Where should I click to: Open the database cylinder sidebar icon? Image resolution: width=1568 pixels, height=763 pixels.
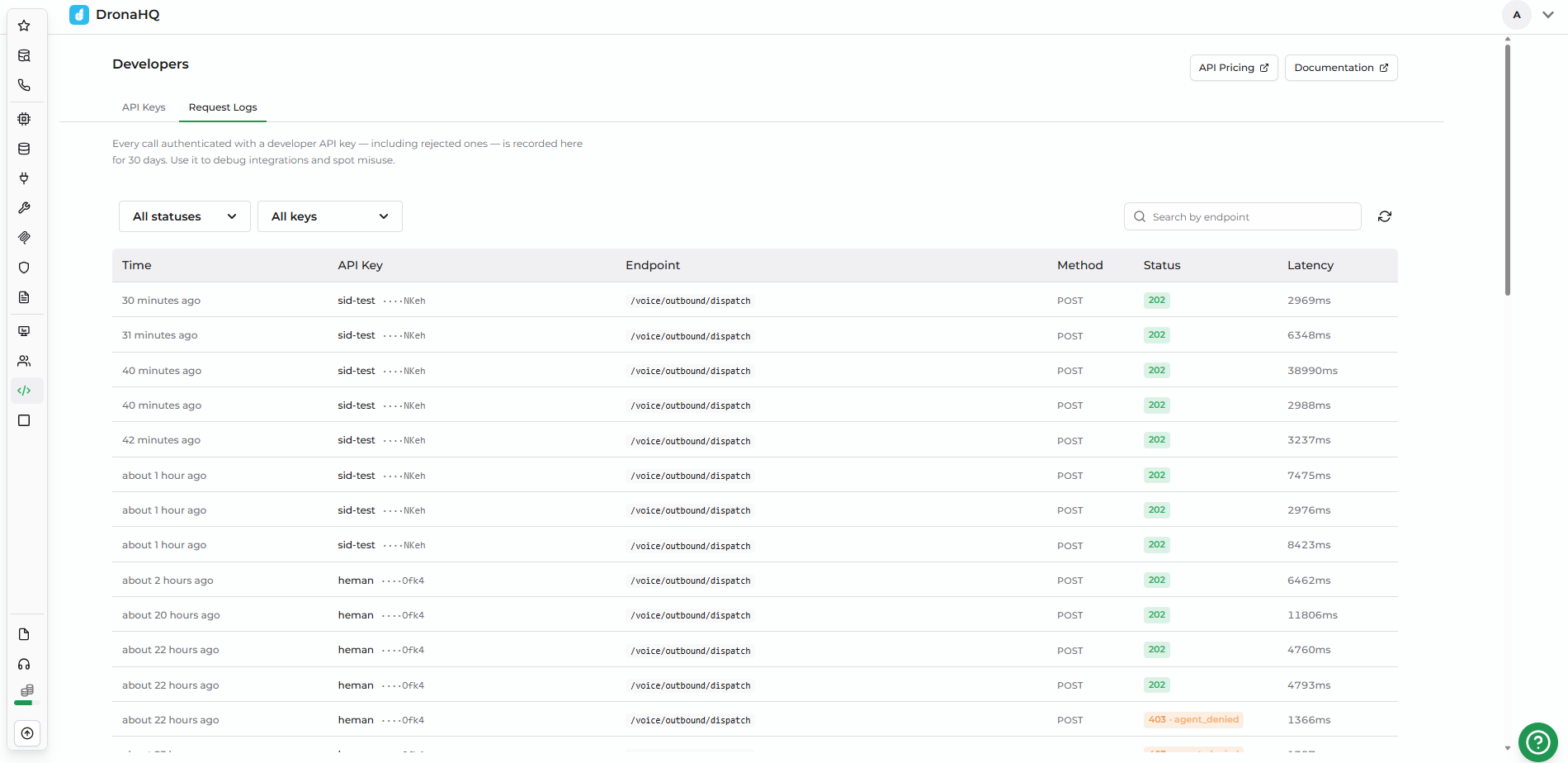pos(24,149)
